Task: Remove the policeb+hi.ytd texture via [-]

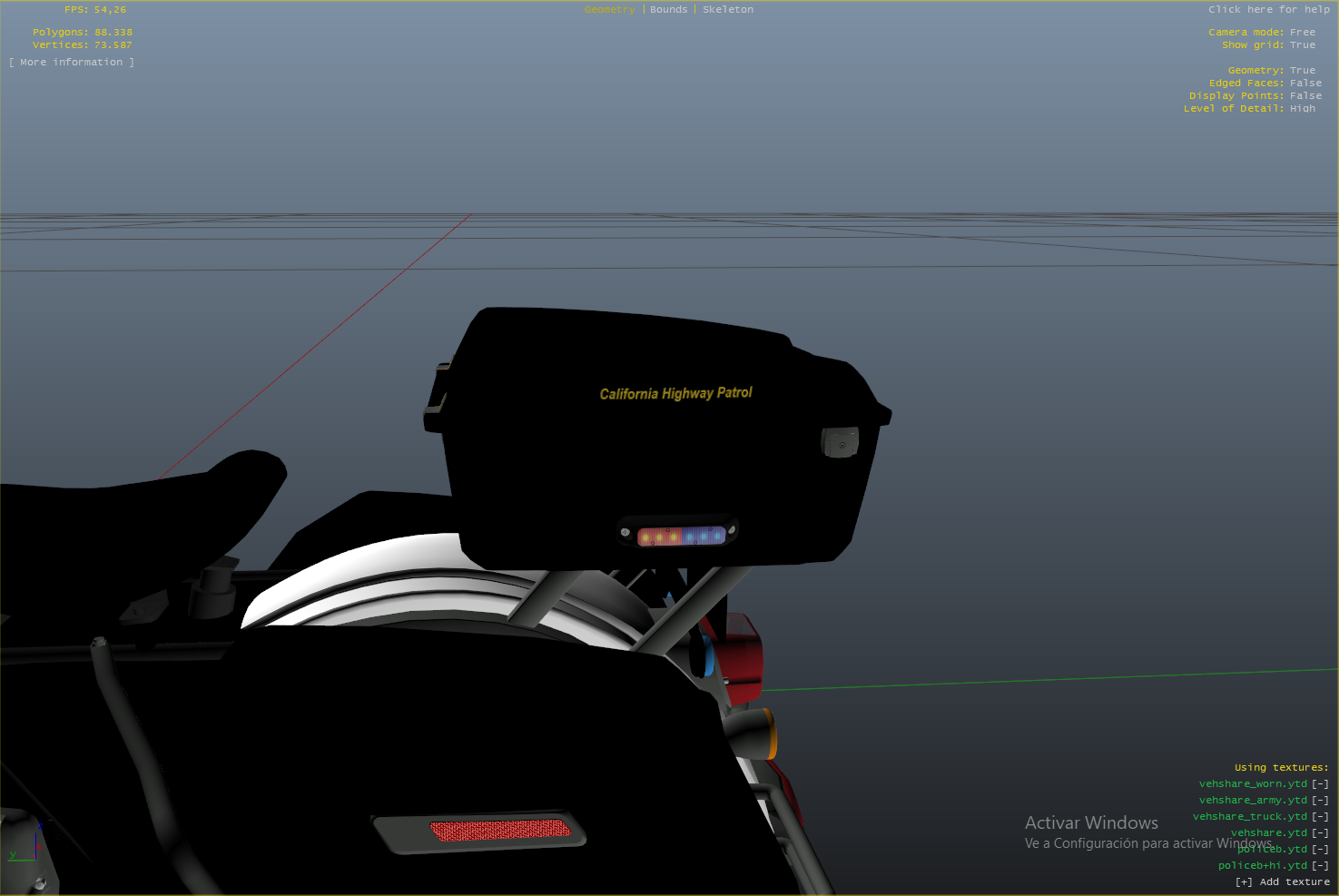Action: (x=1320, y=866)
